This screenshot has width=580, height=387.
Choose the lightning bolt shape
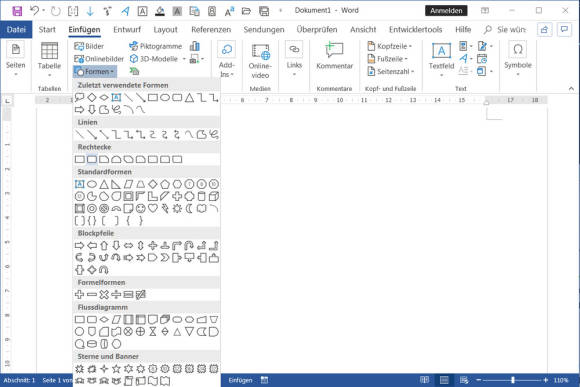coord(165,208)
